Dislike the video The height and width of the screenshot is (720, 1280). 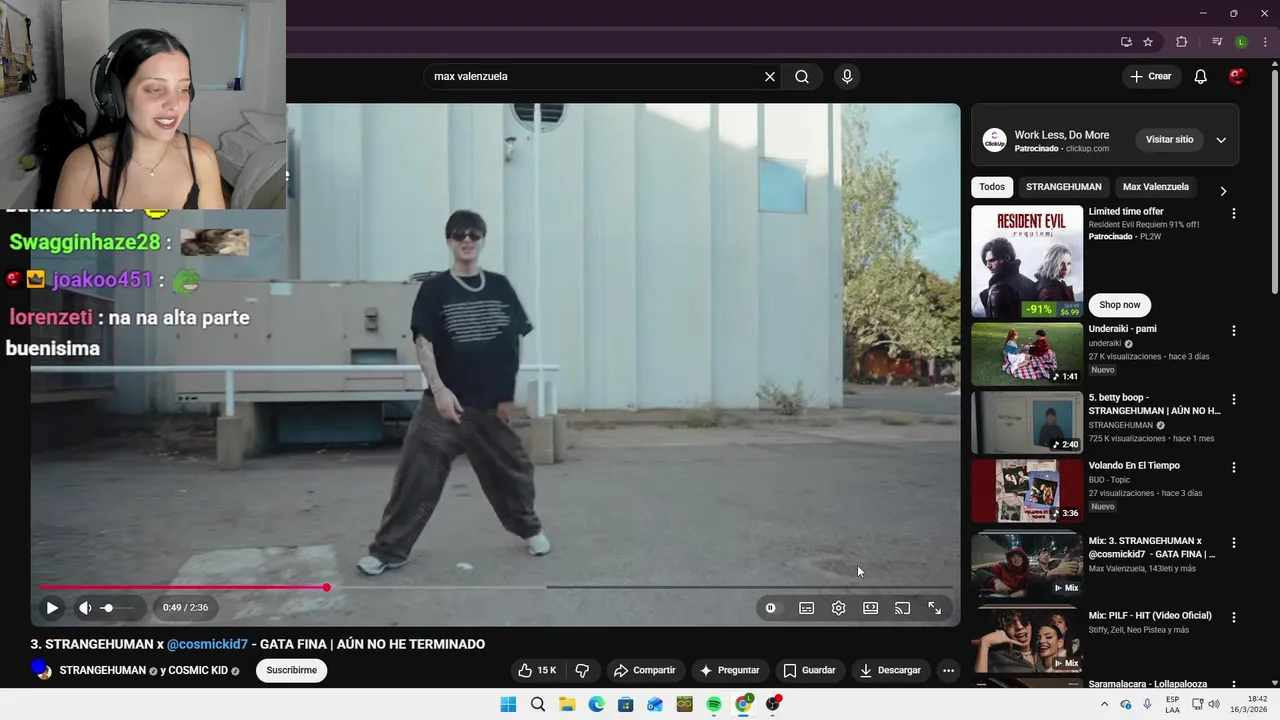click(582, 670)
